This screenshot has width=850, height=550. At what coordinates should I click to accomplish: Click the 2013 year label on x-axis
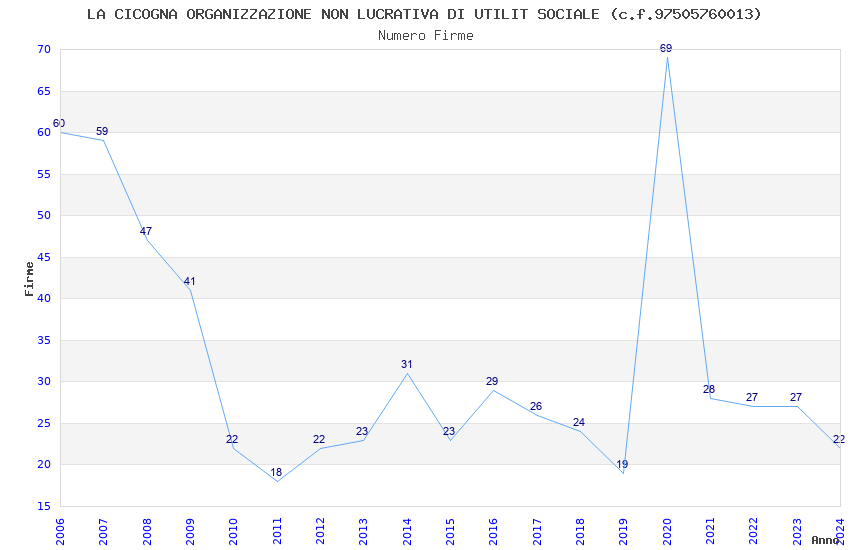363,532
